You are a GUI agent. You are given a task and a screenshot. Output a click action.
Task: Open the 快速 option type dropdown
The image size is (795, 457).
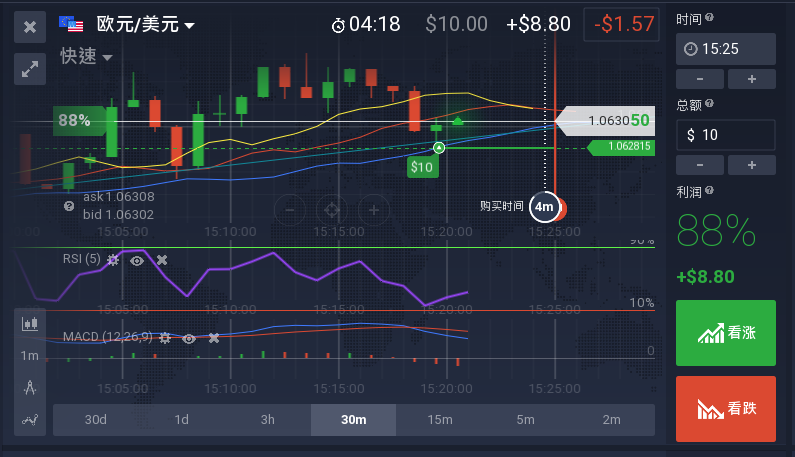(86, 57)
